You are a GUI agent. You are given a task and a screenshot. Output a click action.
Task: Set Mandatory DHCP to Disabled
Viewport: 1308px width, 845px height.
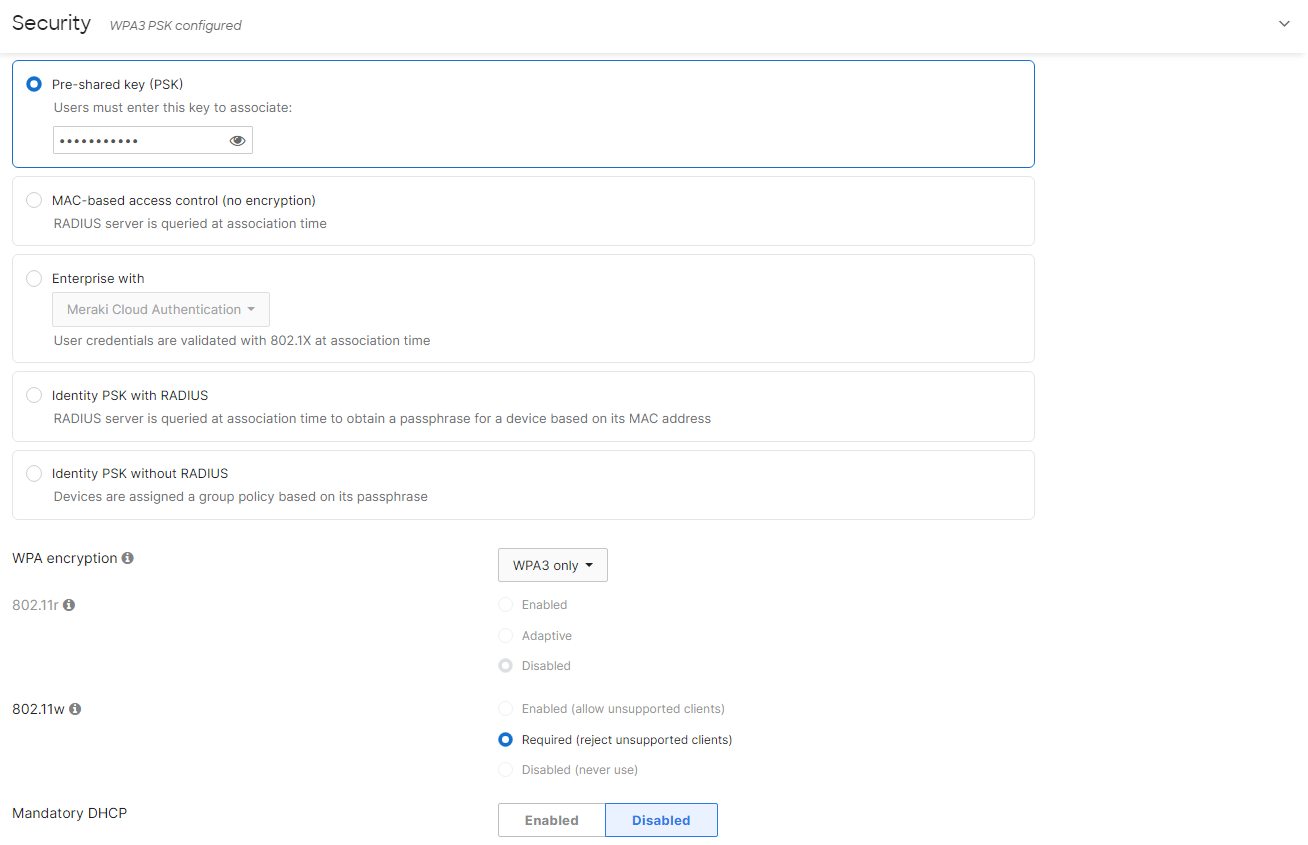tap(661, 820)
